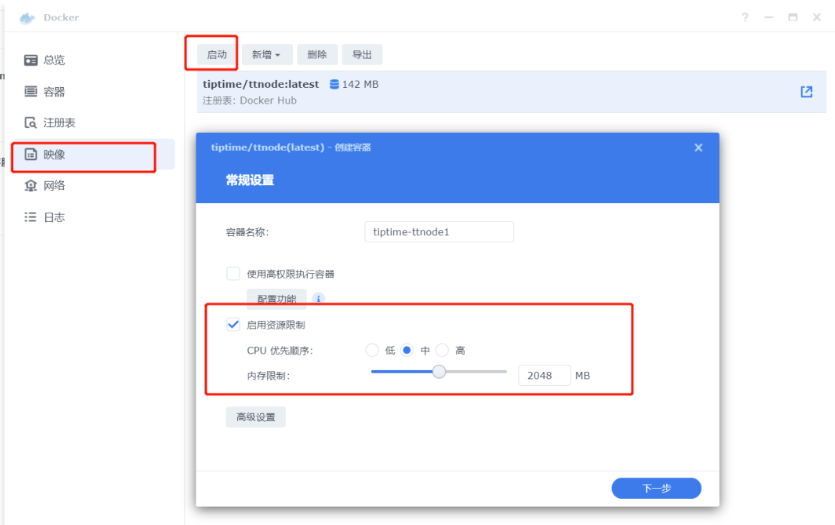Click the info icon beside 配置功能
This screenshot has height=525, width=835.
(x=318, y=298)
